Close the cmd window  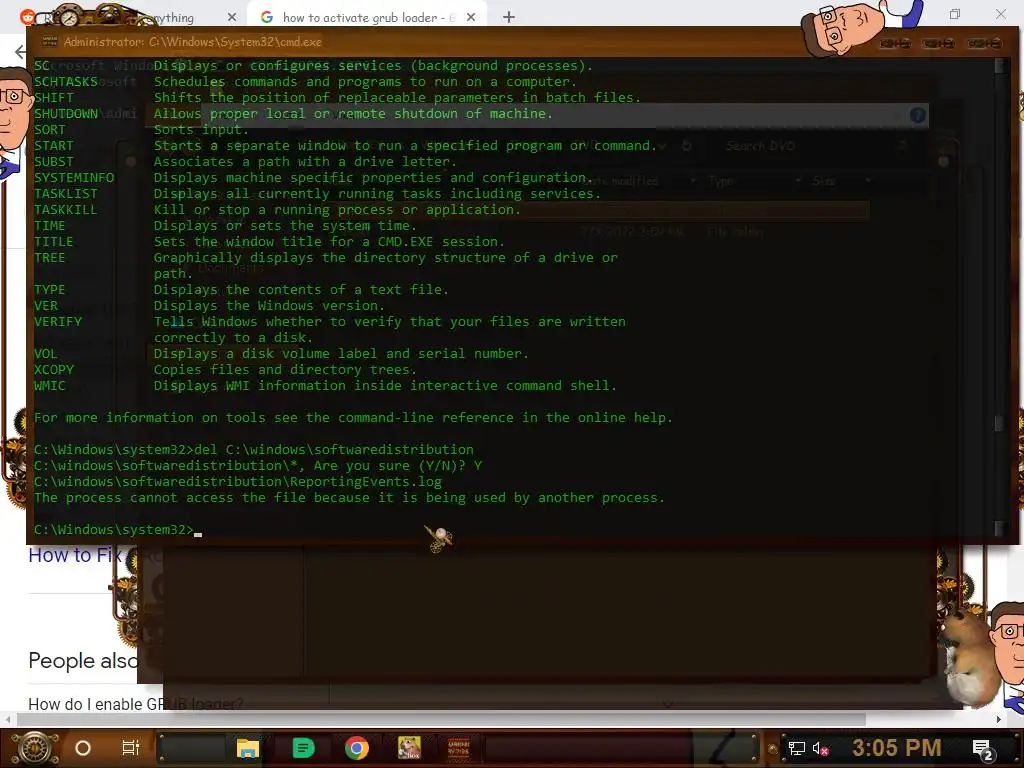984,43
